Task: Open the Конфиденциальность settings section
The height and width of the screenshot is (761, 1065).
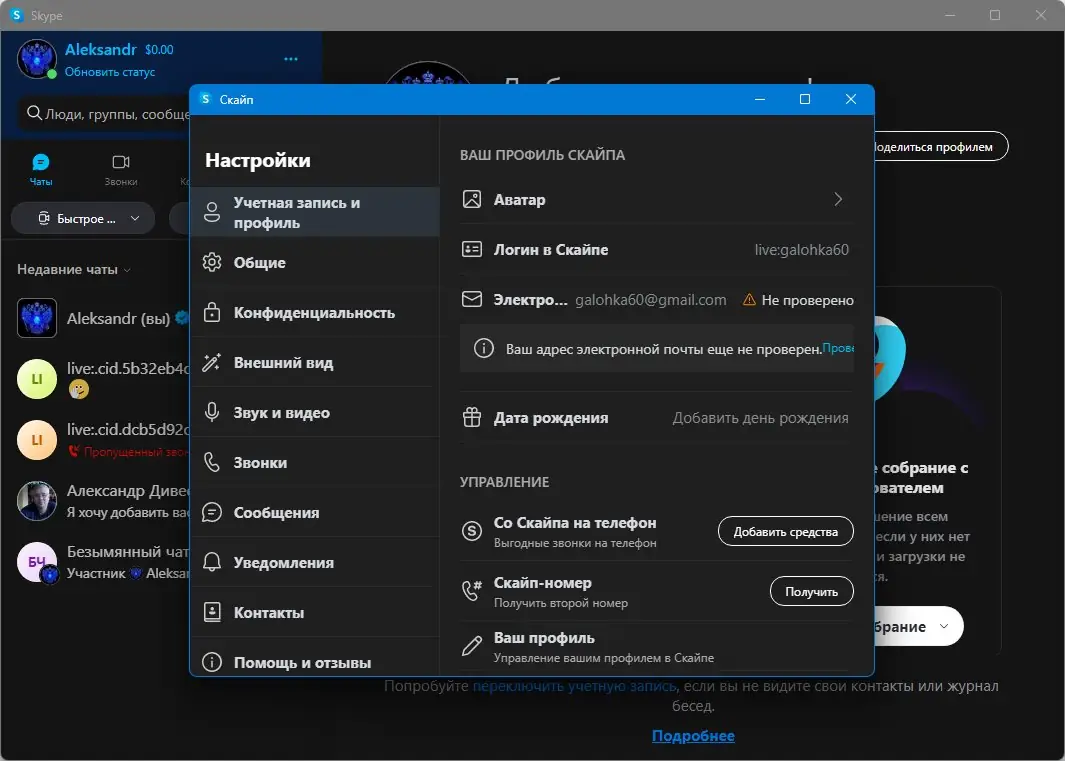Action: (x=314, y=313)
